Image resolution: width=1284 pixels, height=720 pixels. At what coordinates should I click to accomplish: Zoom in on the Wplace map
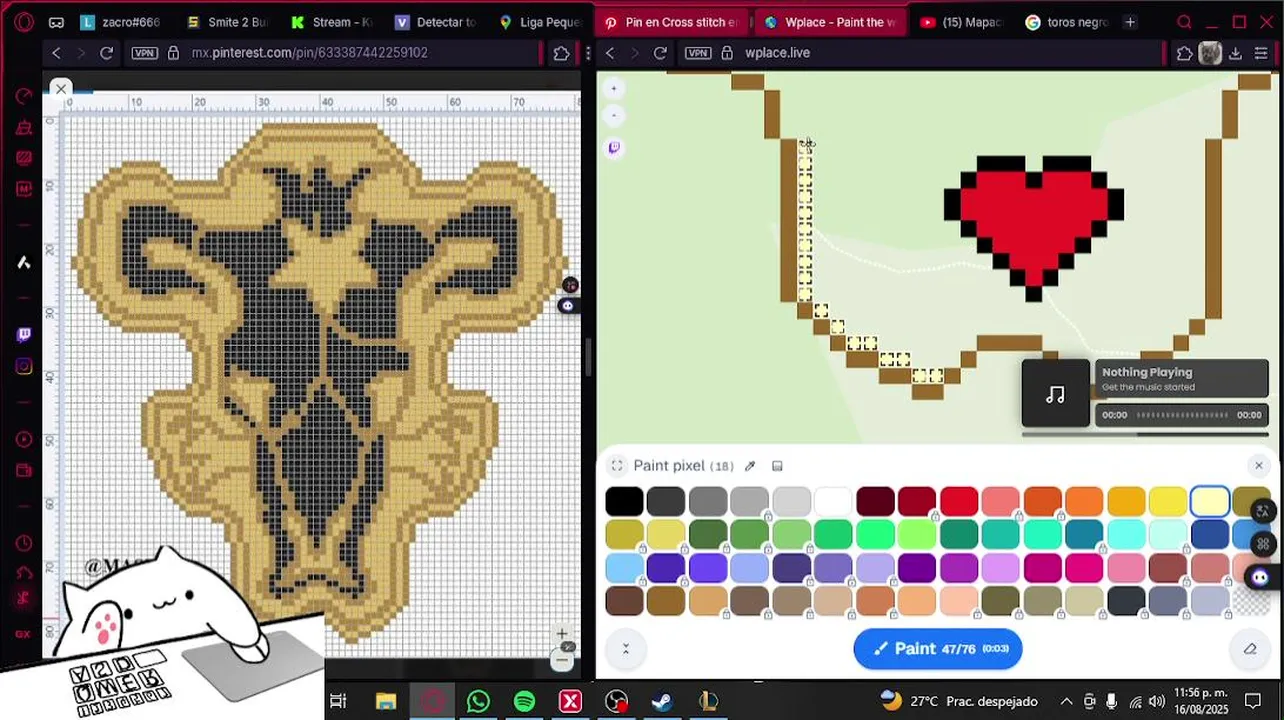coord(614,89)
